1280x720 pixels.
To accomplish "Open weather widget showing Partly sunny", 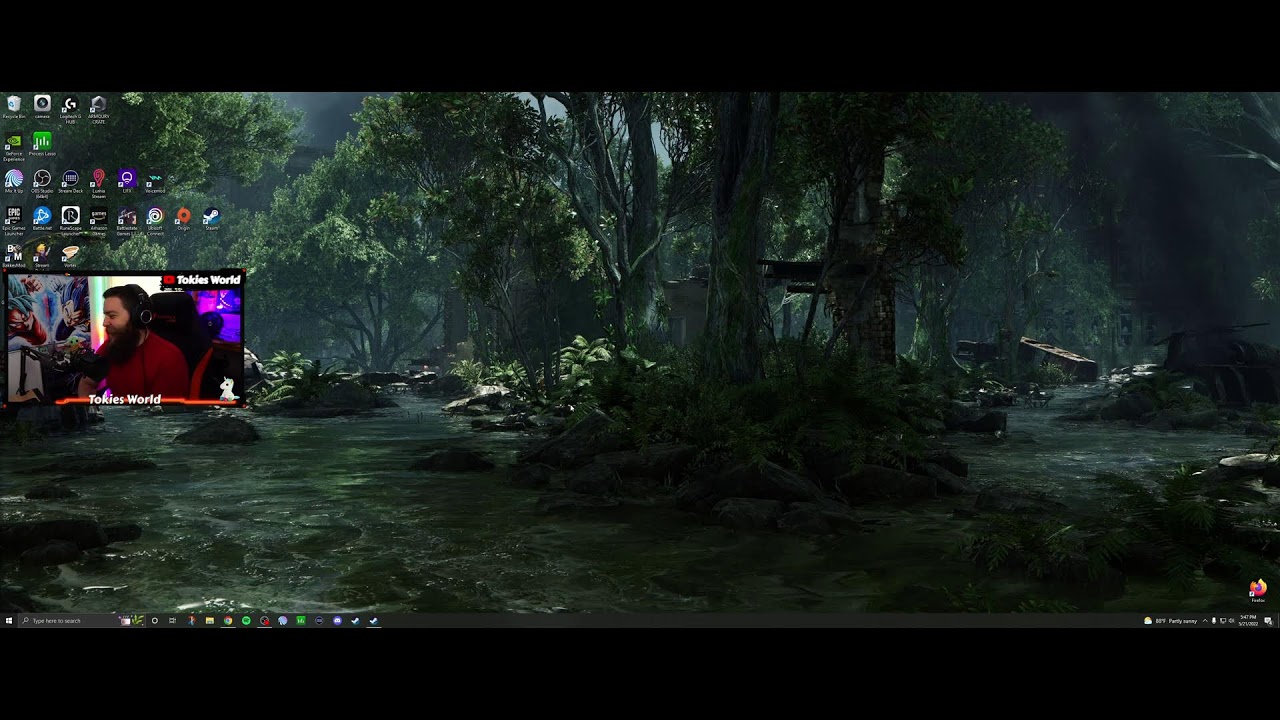I will pyautogui.click(x=1171, y=621).
